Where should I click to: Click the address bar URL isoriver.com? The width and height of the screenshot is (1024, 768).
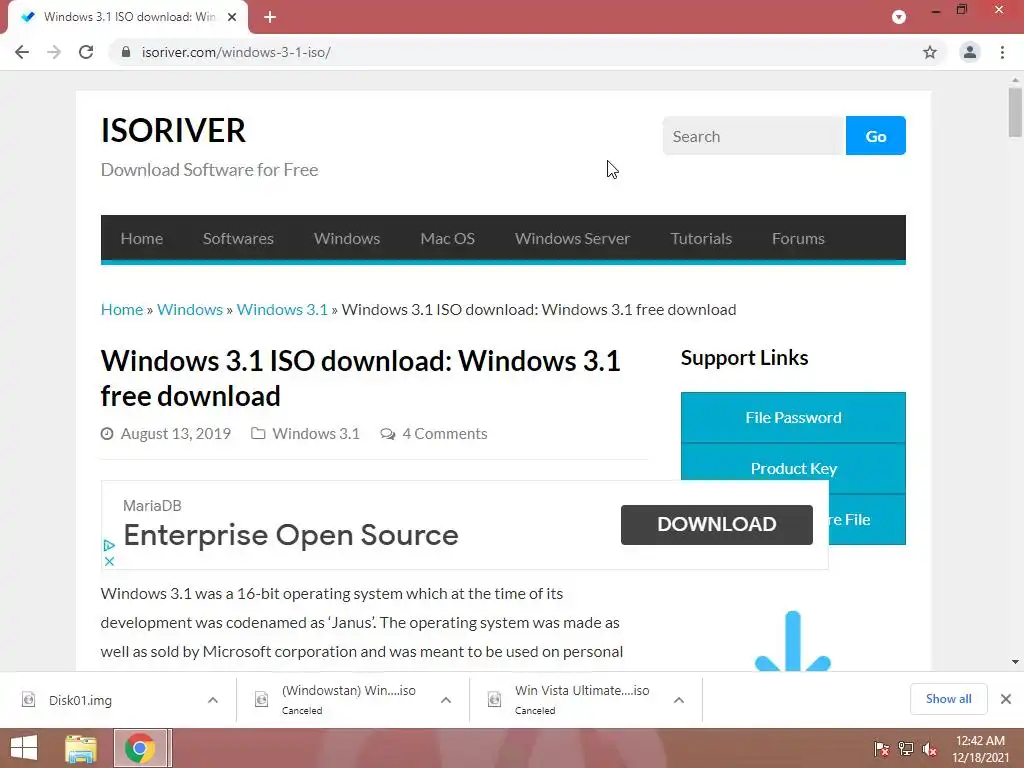coord(236,52)
